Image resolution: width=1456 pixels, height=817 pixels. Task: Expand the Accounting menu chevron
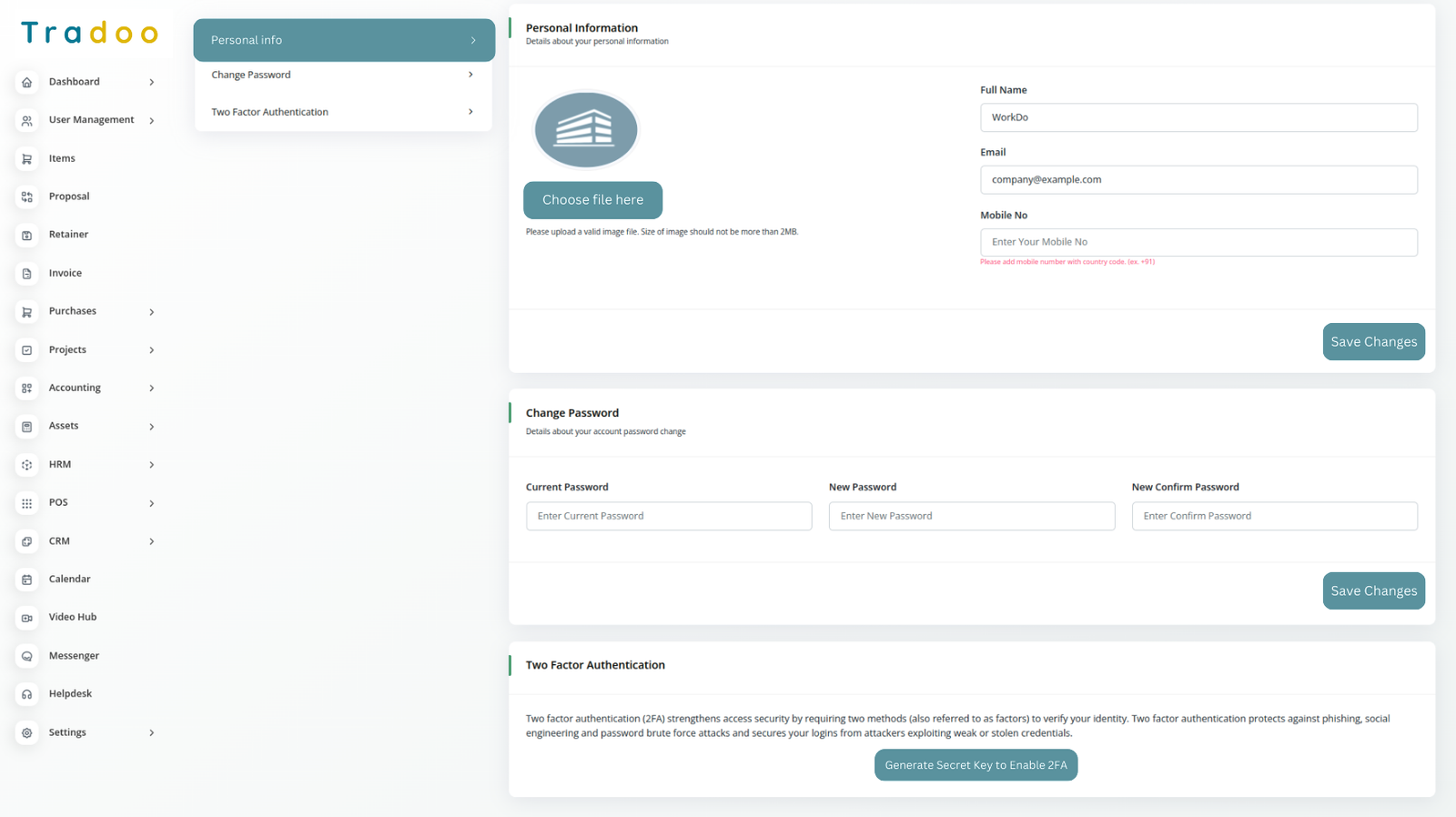[151, 388]
